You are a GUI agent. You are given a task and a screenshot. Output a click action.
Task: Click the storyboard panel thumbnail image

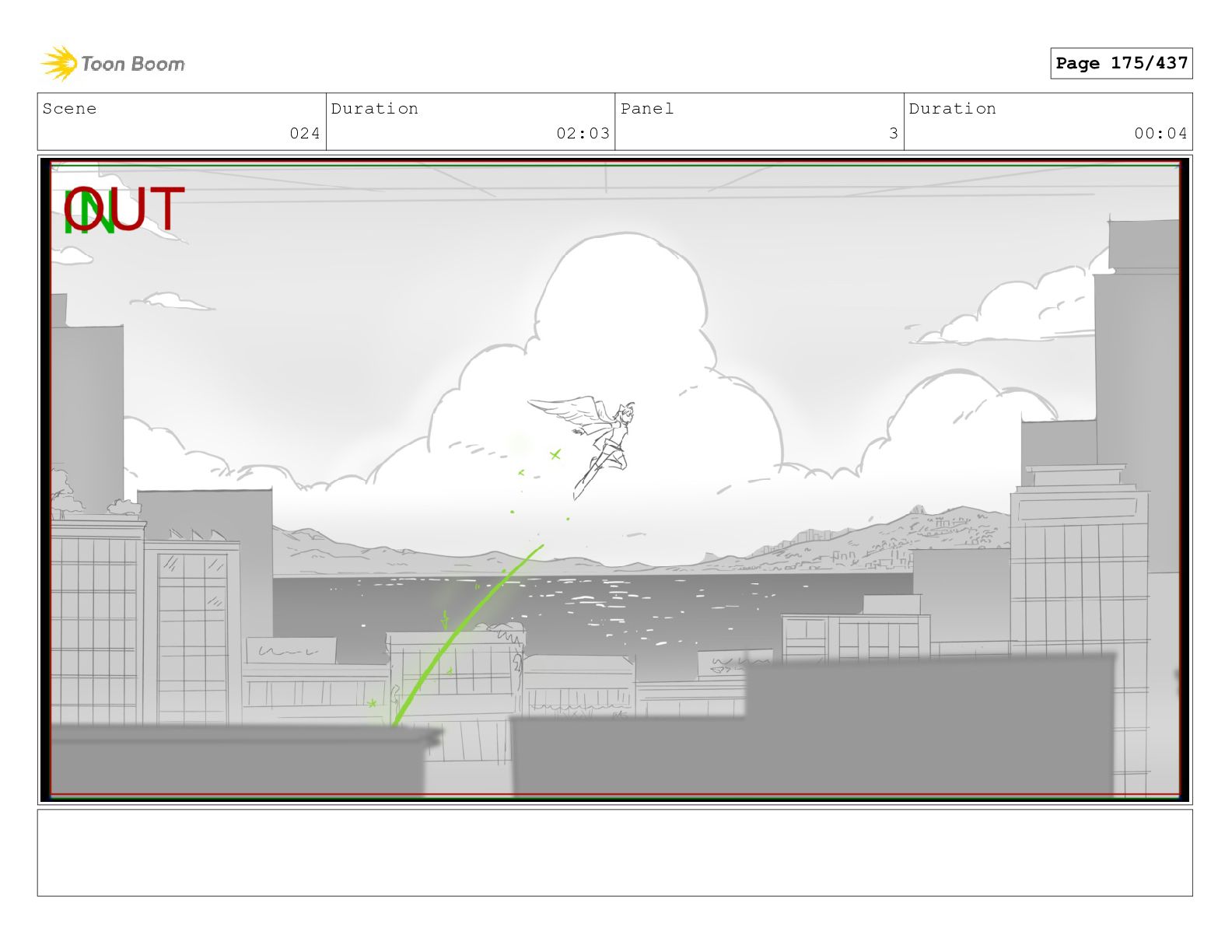[614, 479]
